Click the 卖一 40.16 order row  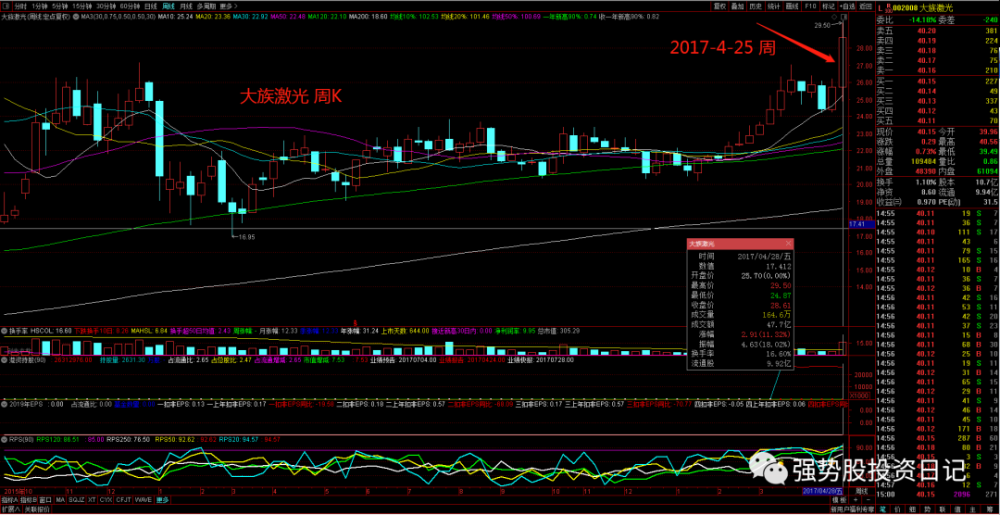(938, 70)
